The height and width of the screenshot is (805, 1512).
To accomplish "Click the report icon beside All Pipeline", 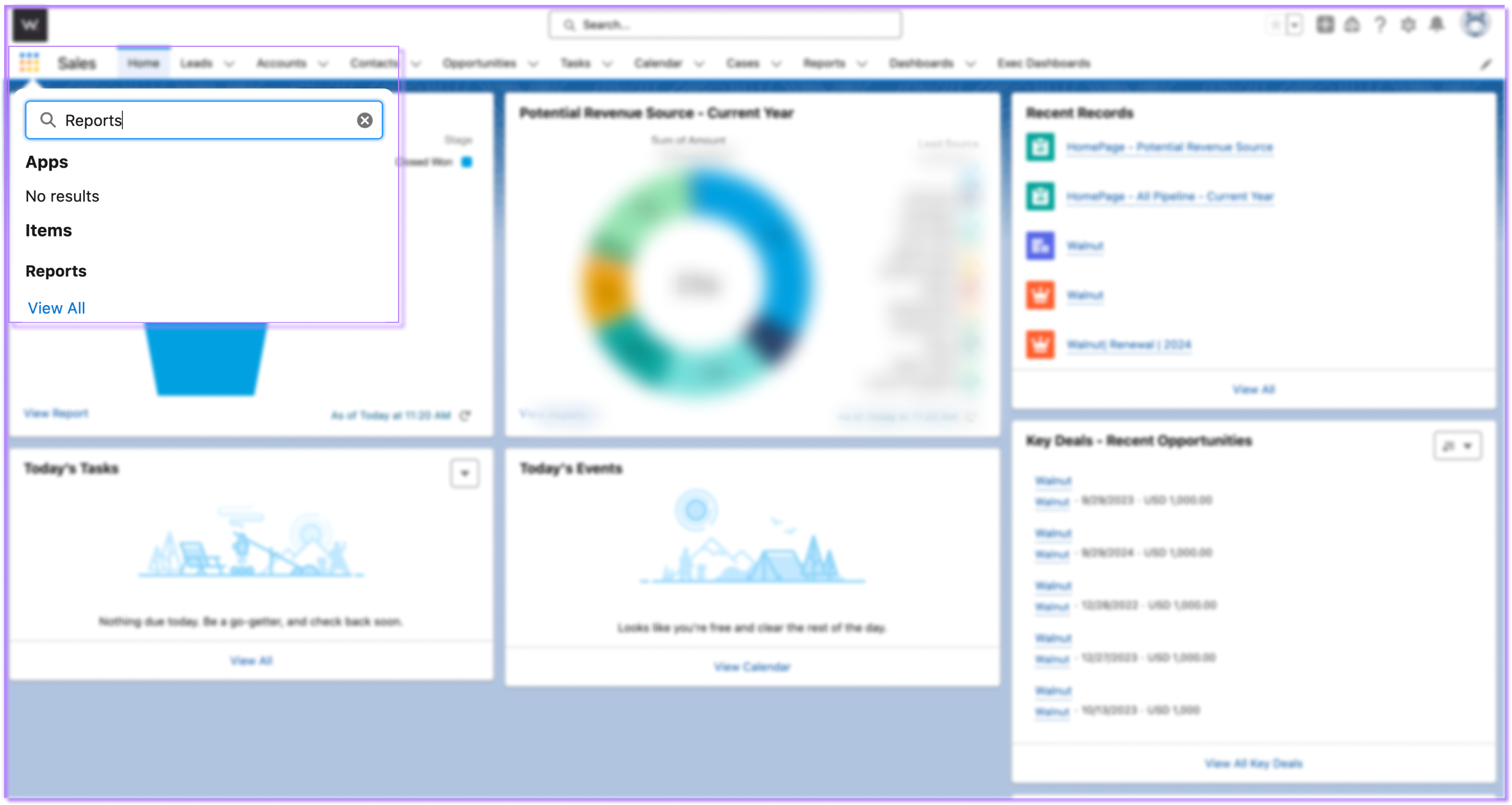I will [x=1040, y=196].
